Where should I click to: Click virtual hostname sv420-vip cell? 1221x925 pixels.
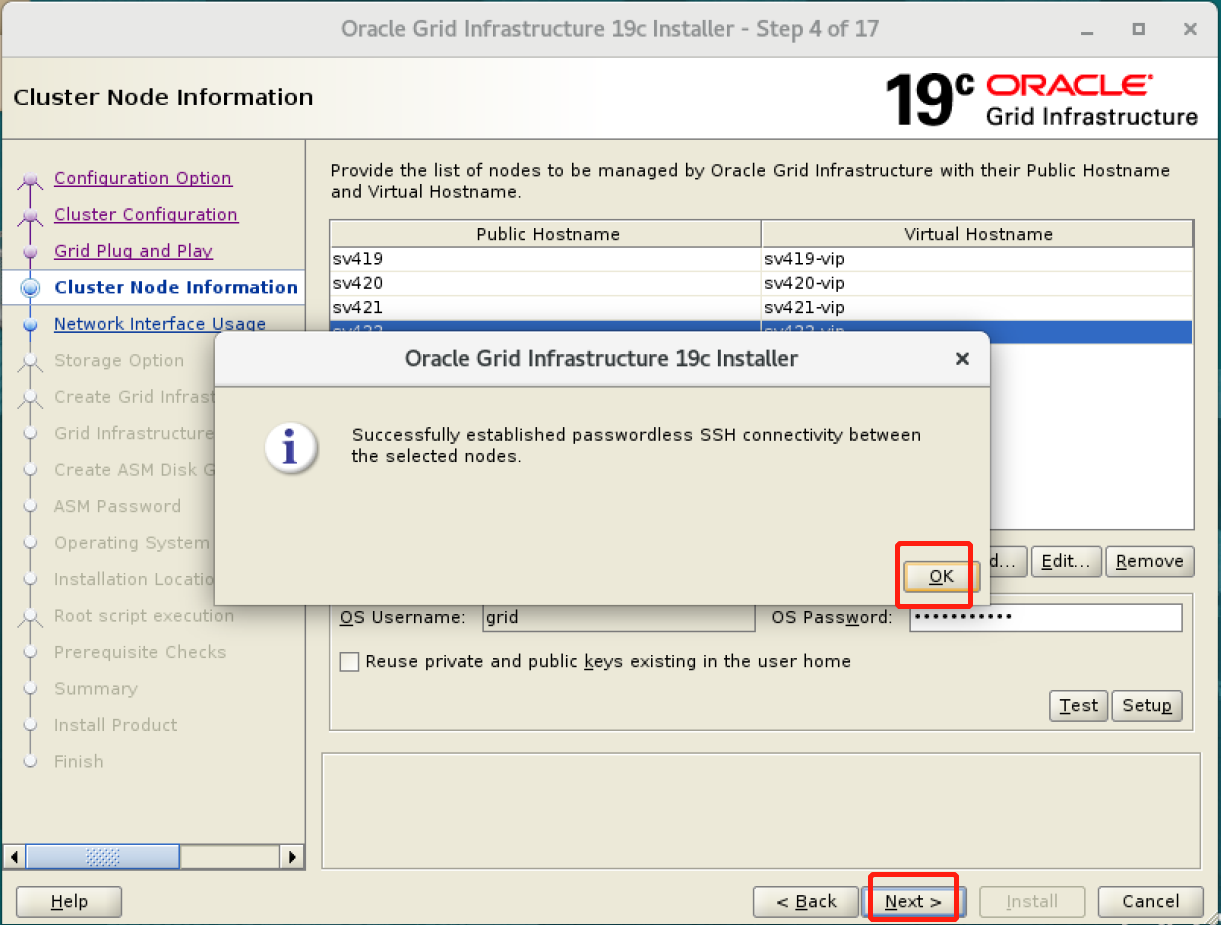click(x=977, y=283)
